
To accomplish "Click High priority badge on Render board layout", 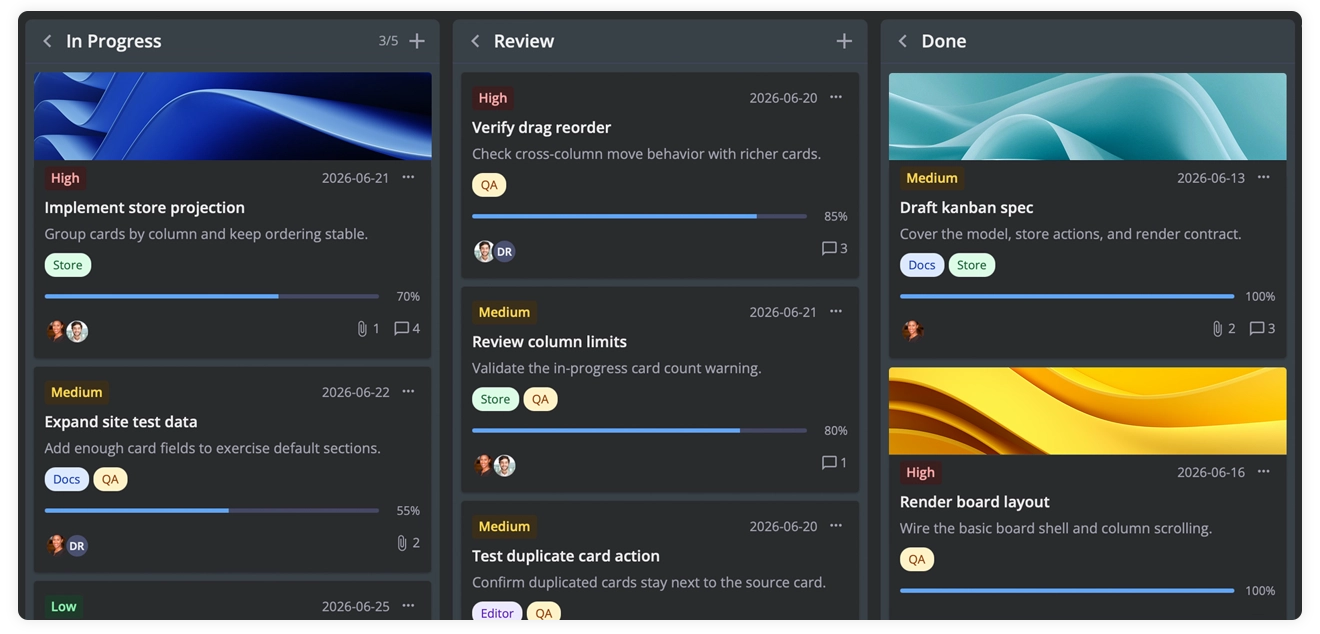I will (x=920, y=472).
